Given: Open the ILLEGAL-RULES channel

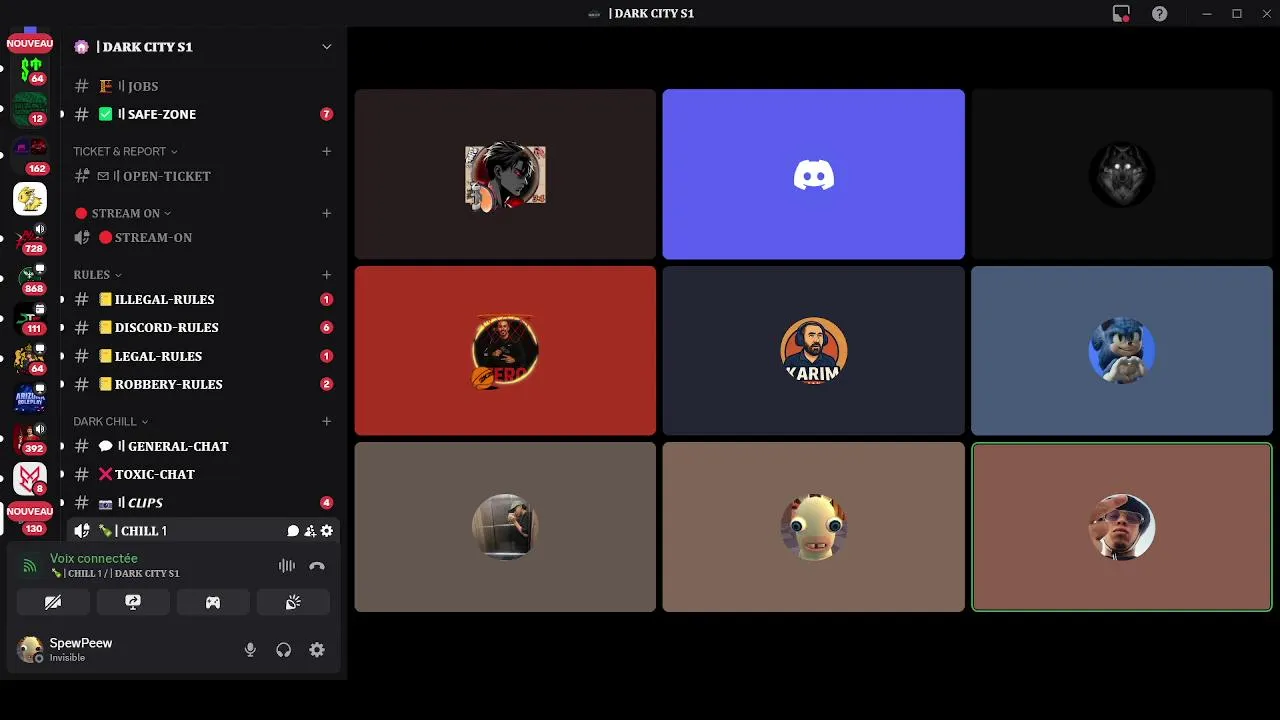Looking at the screenshot, I should pyautogui.click(x=204, y=299).
